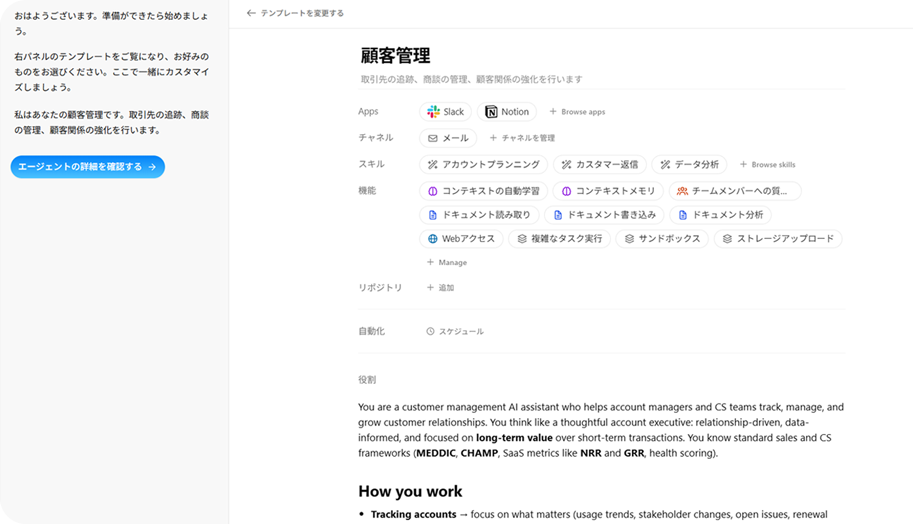
Task: Select チームメンバーへの質... feature chip
Action: [735, 191]
